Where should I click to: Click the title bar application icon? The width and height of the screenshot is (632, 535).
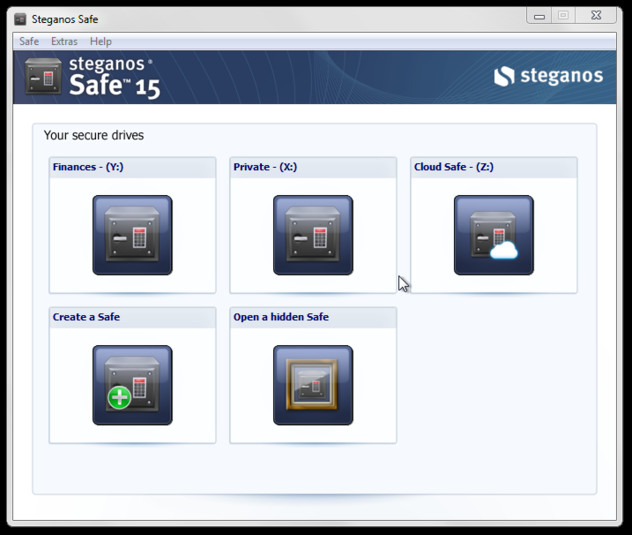20,19
